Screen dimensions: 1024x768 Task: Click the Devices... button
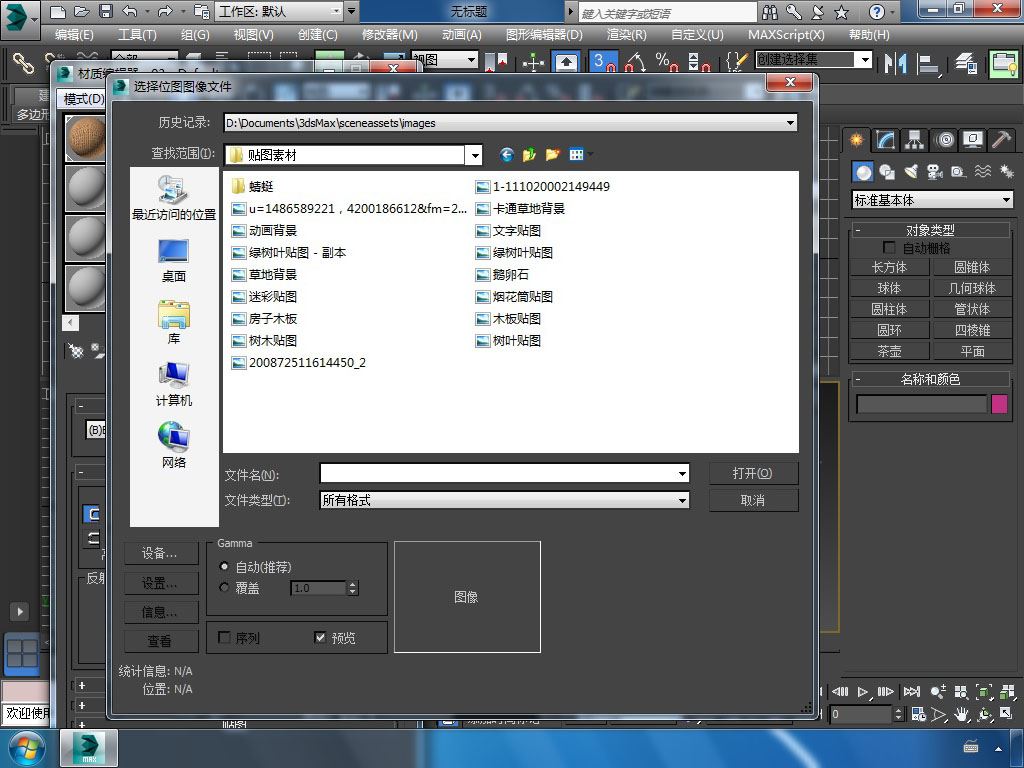coord(161,553)
